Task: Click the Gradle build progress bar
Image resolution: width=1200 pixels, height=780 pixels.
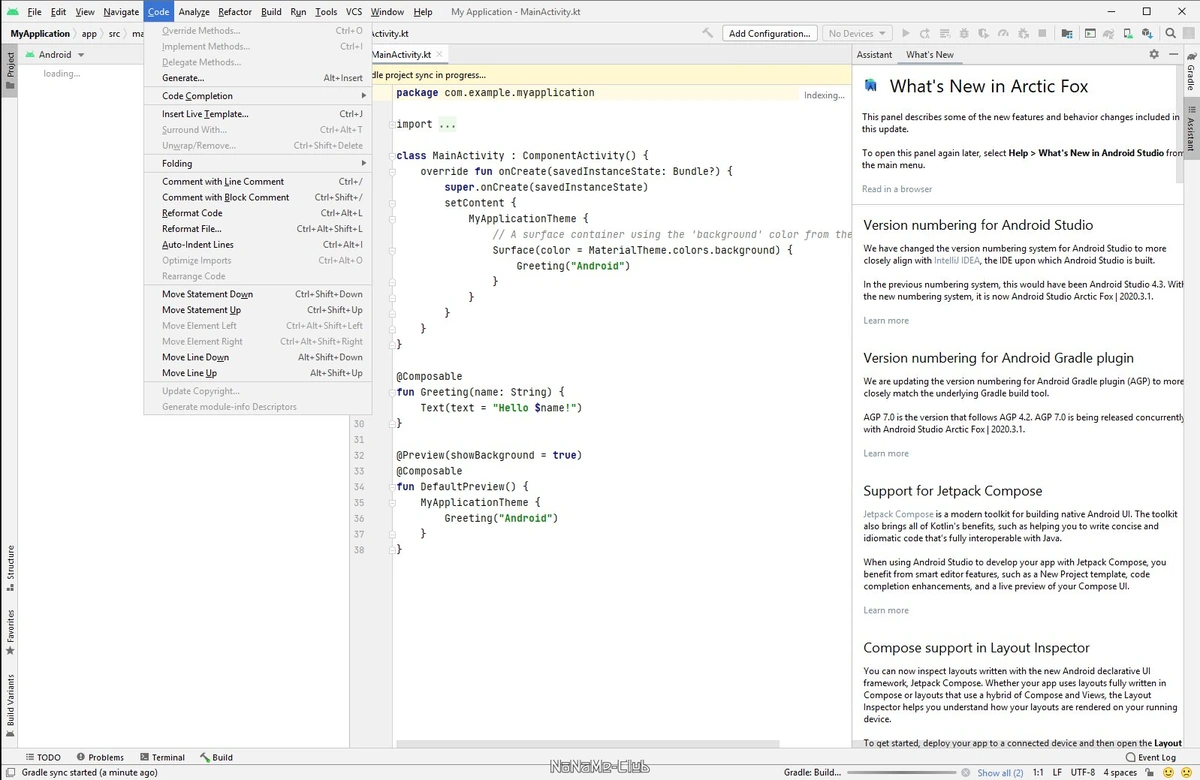Action: pos(902,772)
